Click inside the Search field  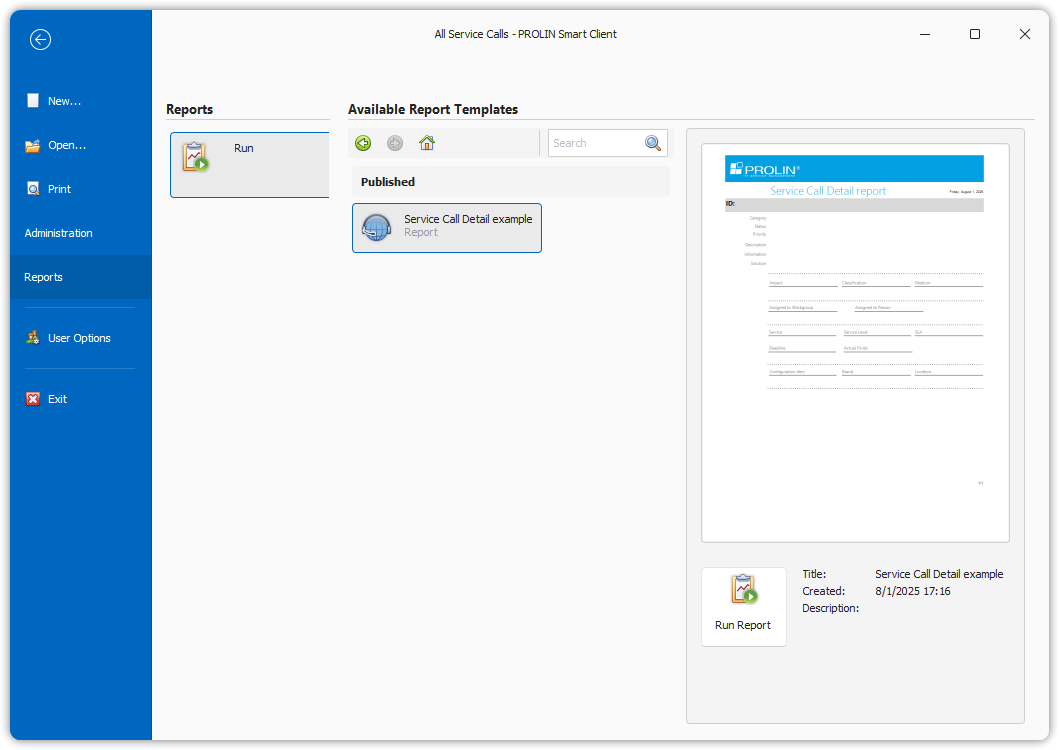click(594, 143)
